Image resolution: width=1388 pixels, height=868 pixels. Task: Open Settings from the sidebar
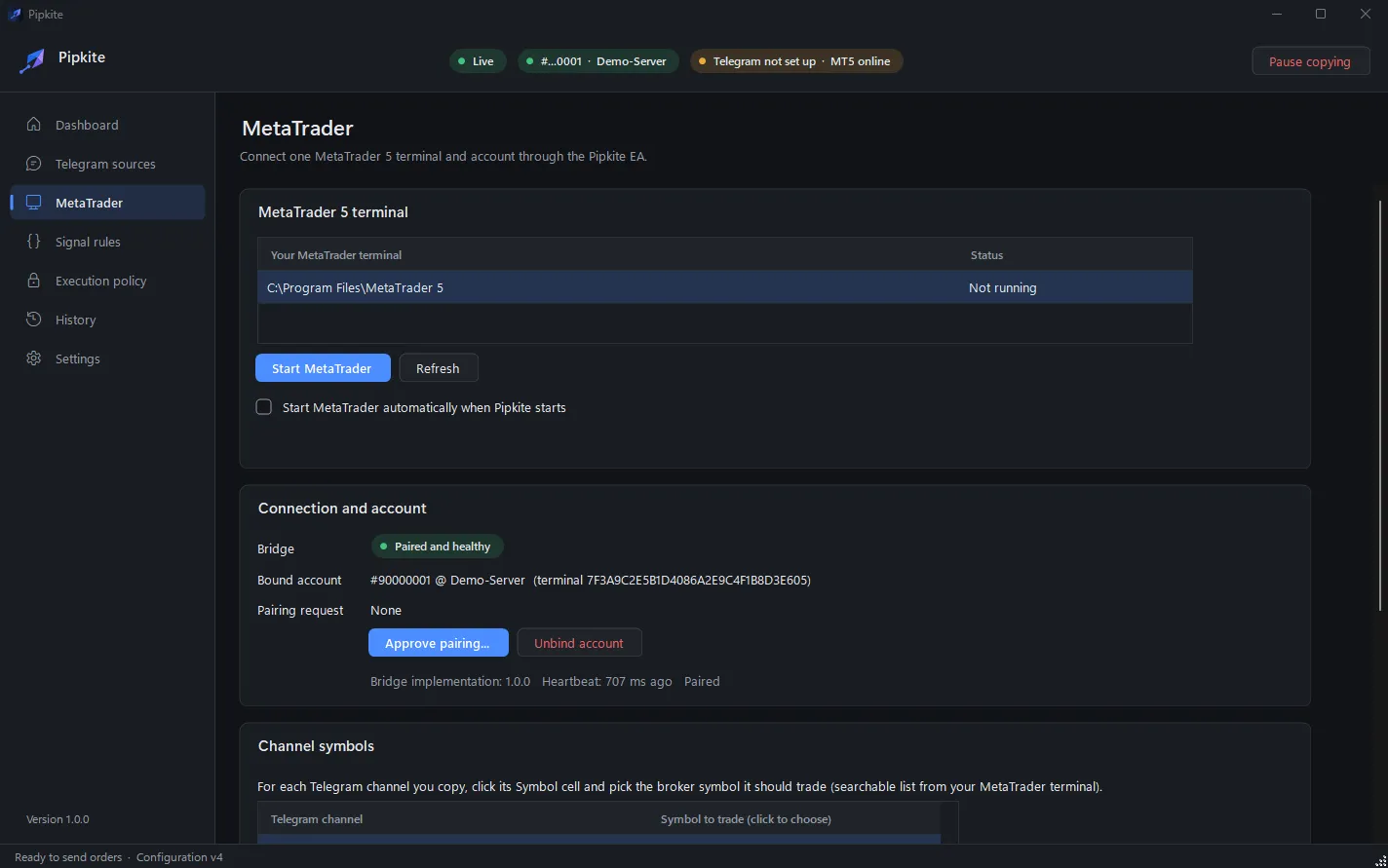pyautogui.click(x=108, y=359)
